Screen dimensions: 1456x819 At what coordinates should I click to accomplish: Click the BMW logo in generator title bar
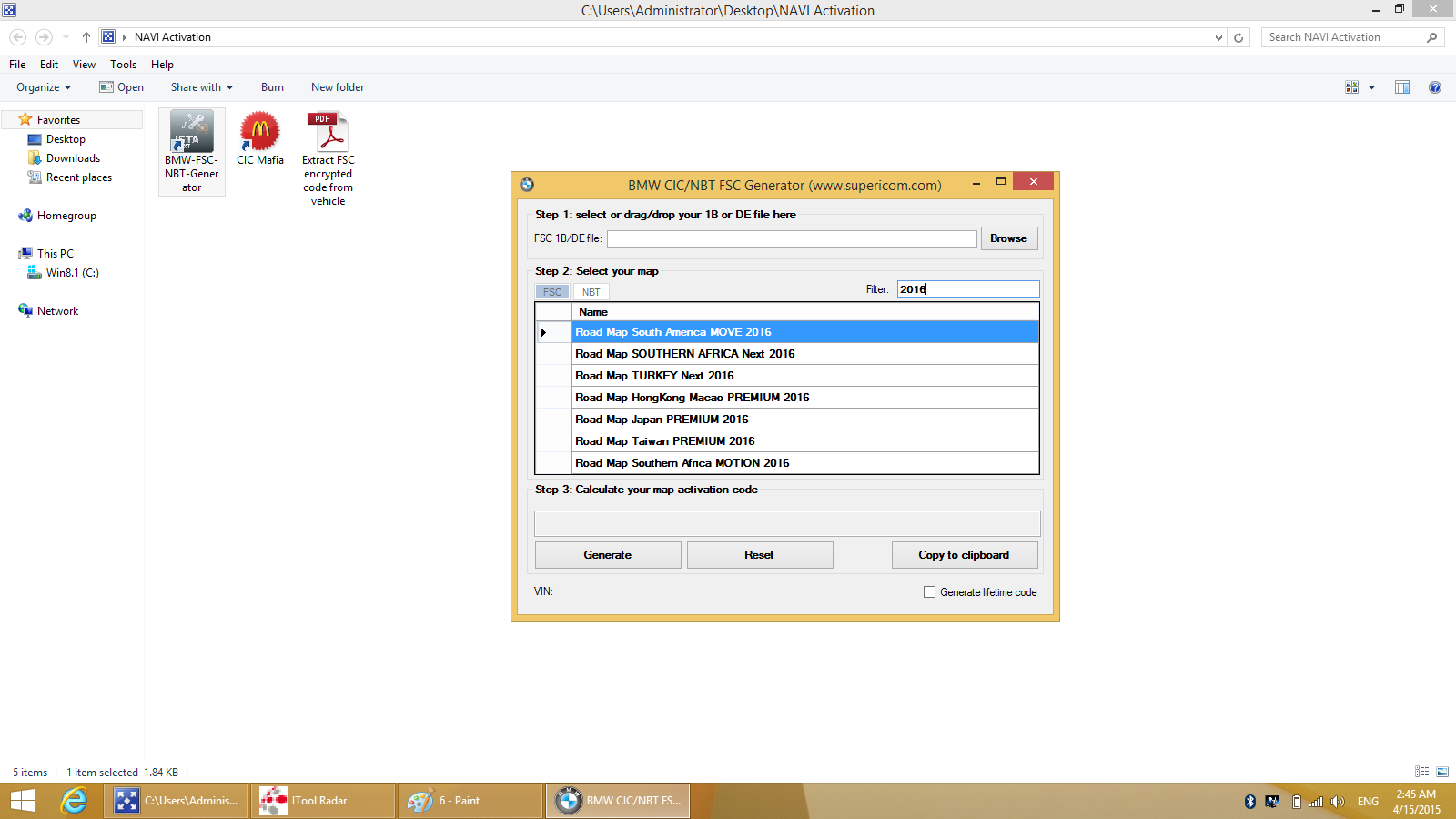click(x=527, y=185)
